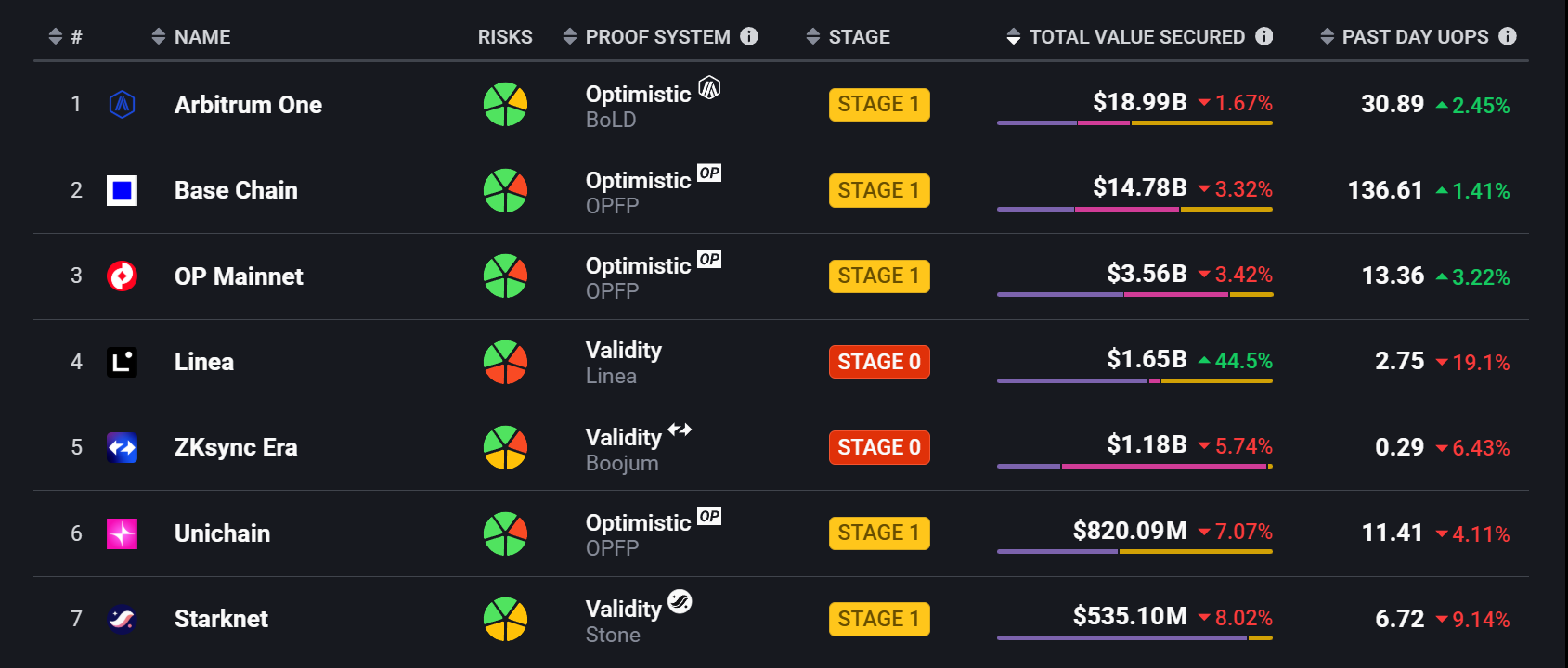Click the Linea risk rosette pie chart

[505, 362]
